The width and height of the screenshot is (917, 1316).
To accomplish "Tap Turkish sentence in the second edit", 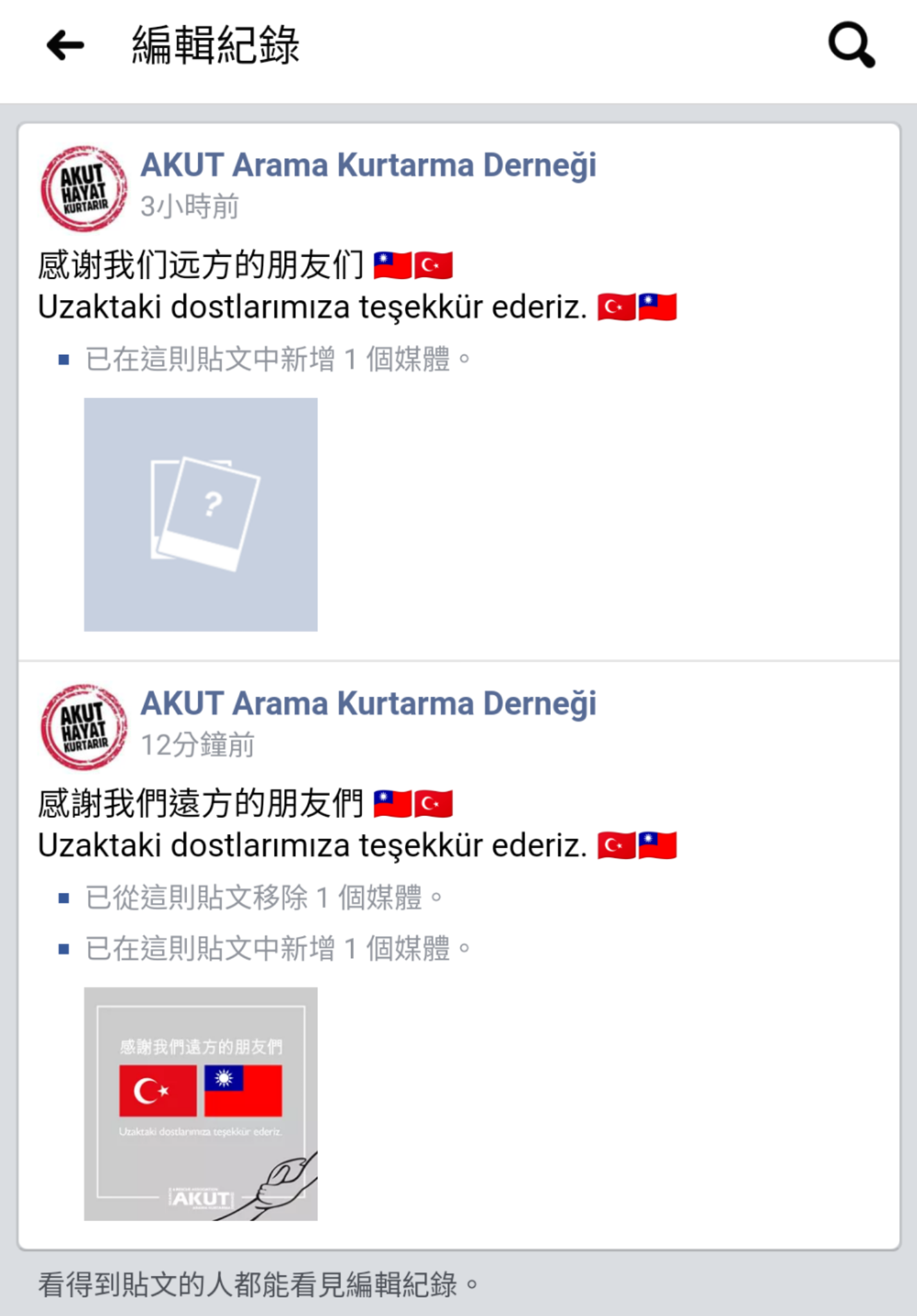I will [312, 846].
